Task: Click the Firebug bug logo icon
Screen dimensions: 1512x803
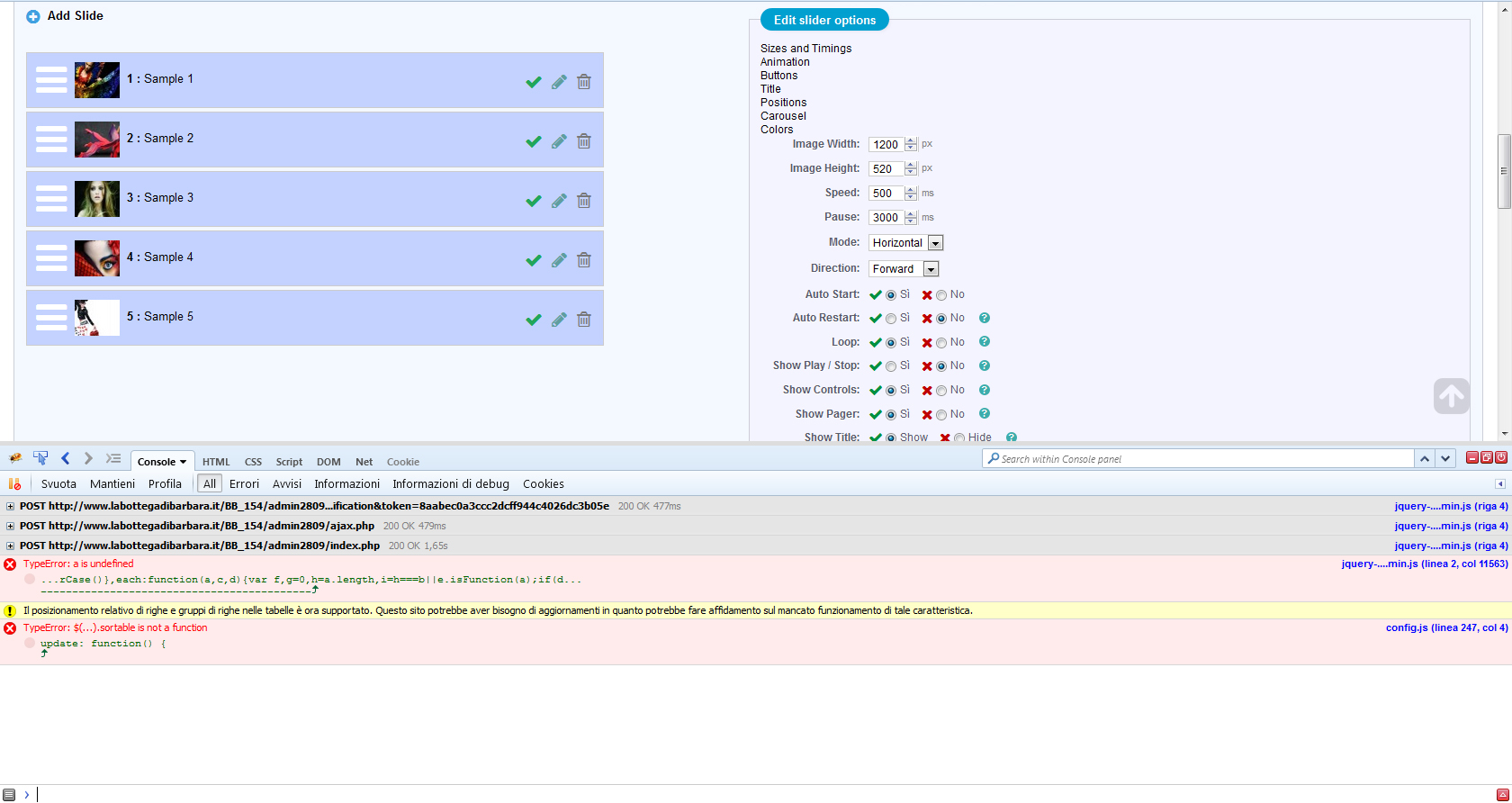Action: pyautogui.click(x=15, y=458)
